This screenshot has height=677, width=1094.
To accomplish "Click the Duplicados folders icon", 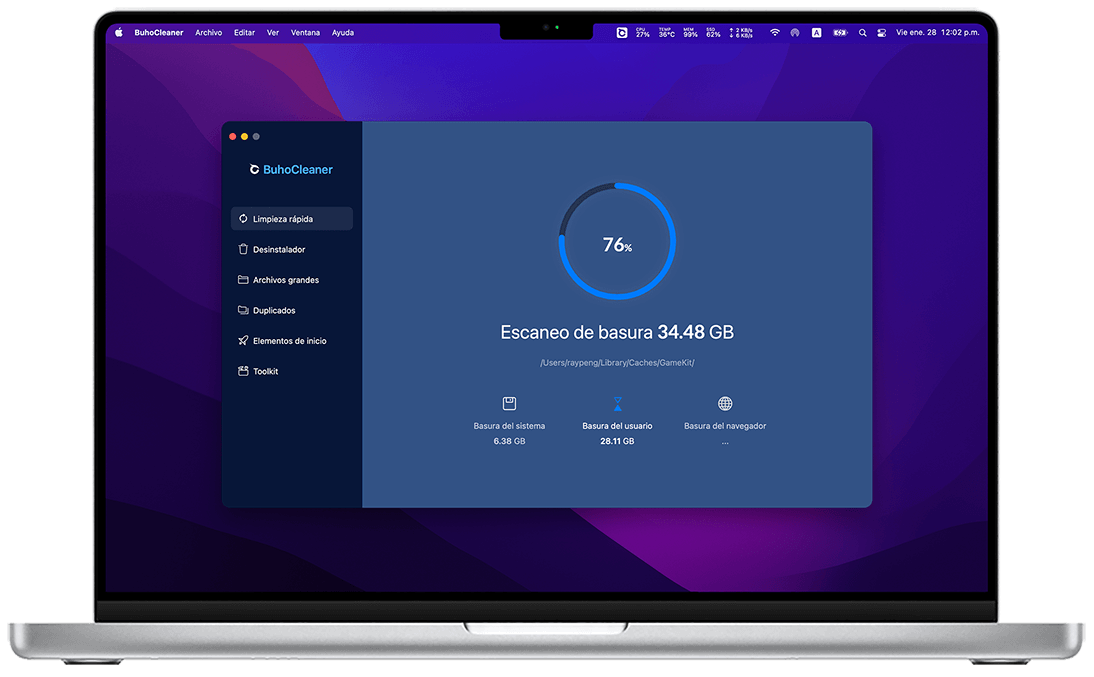I will [x=243, y=310].
